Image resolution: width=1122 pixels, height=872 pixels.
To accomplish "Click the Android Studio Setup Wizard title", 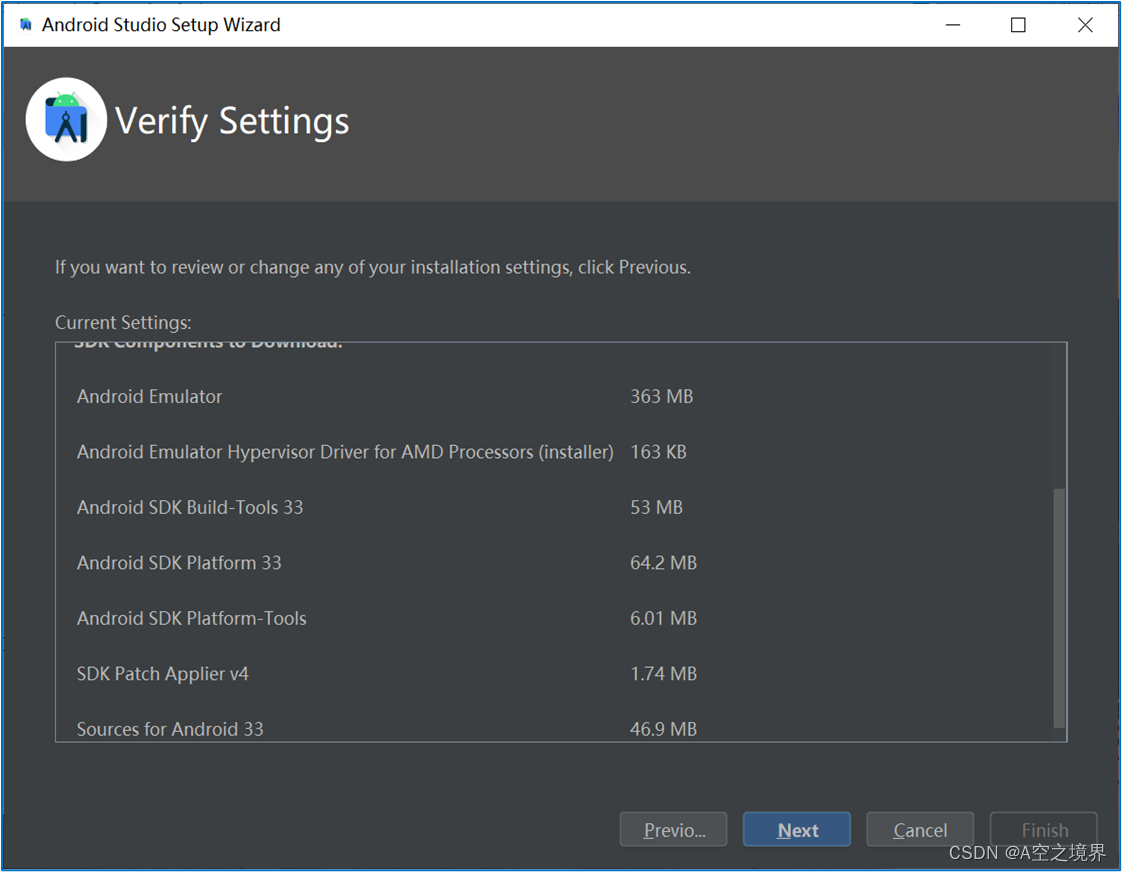I will pyautogui.click(x=161, y=25).
